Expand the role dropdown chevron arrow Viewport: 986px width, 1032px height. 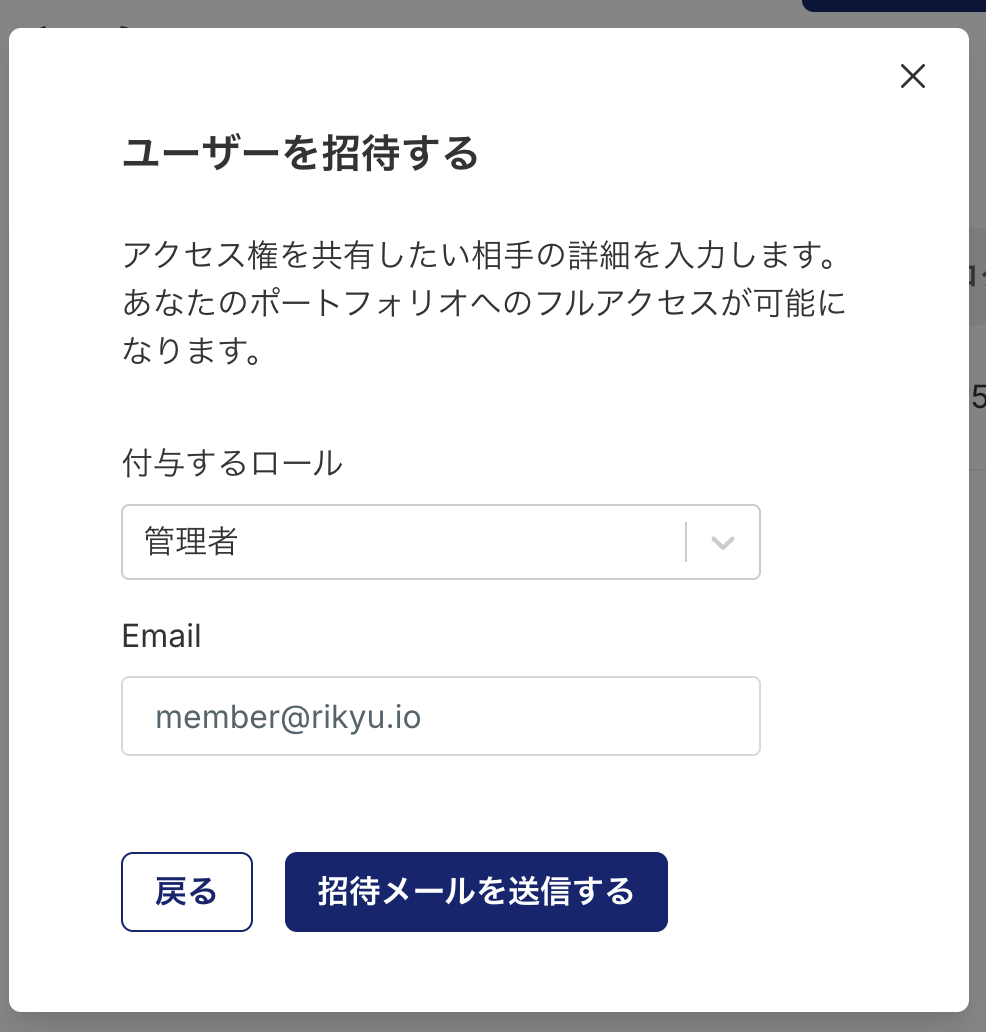coord(723,542)
